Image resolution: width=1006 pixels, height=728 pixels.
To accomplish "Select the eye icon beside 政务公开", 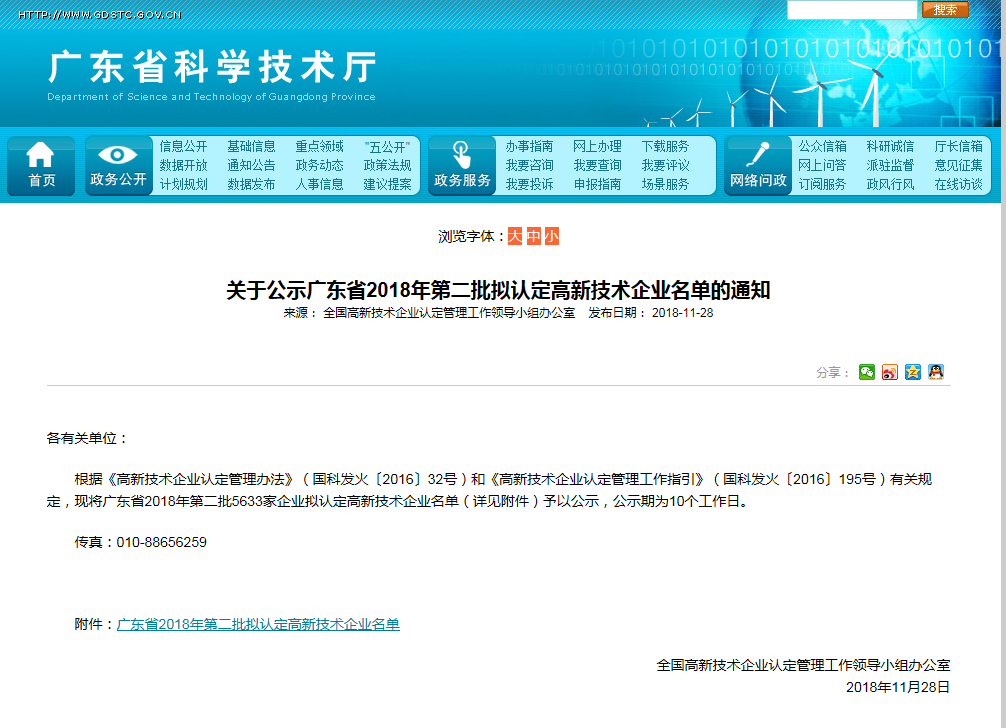I will 119,155.
